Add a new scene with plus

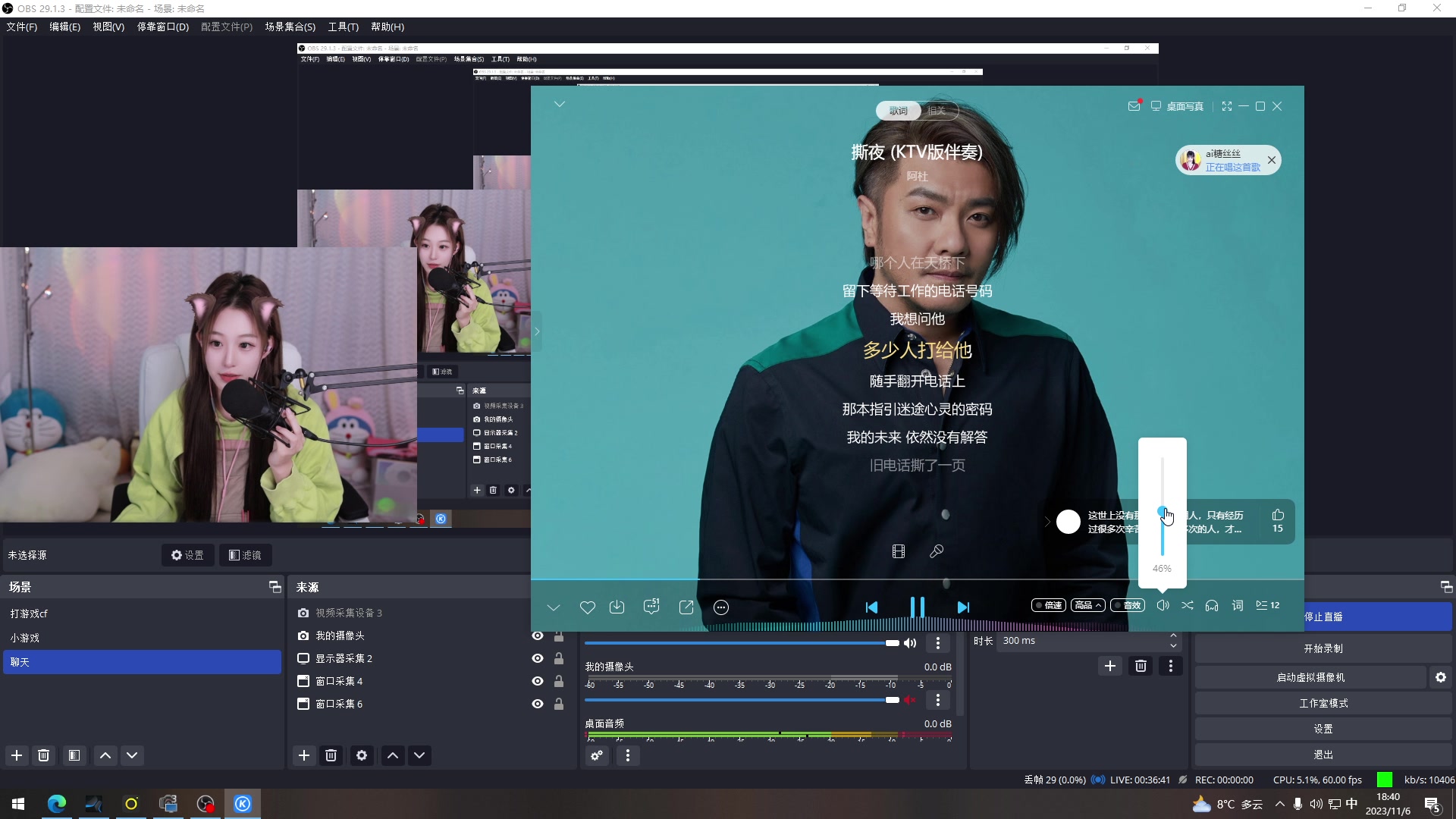(x=17, y=755)
